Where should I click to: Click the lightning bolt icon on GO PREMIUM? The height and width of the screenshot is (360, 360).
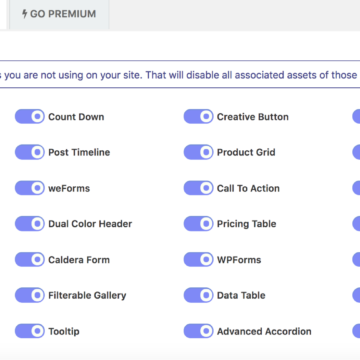(x=24, y=14)
